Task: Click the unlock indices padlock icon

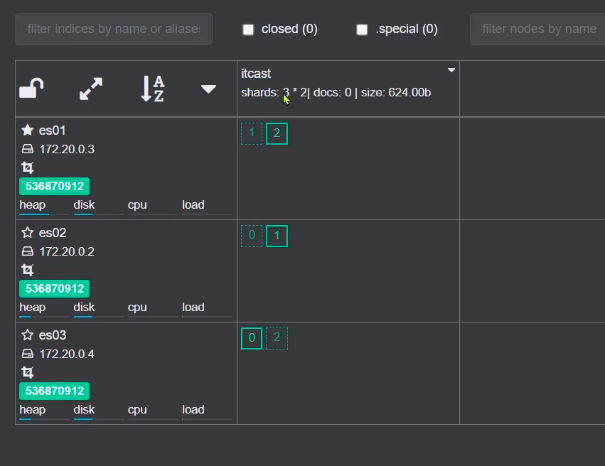Action: (31, 89)
